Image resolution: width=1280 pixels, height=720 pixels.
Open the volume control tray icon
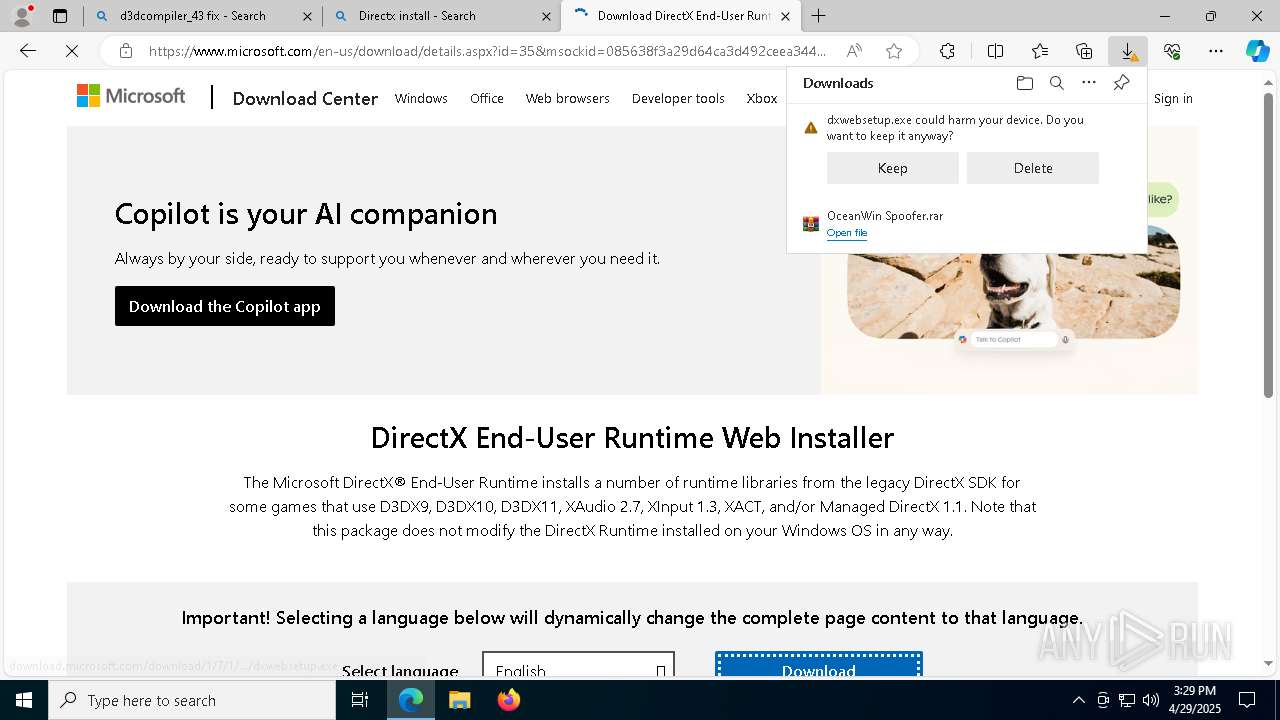(1151, 700)
